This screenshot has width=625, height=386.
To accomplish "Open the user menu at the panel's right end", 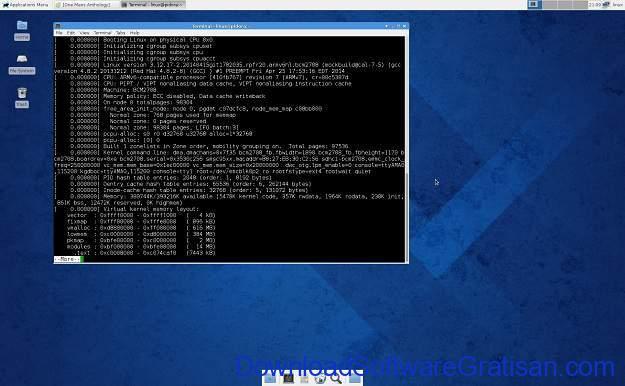I will point(618,4).
